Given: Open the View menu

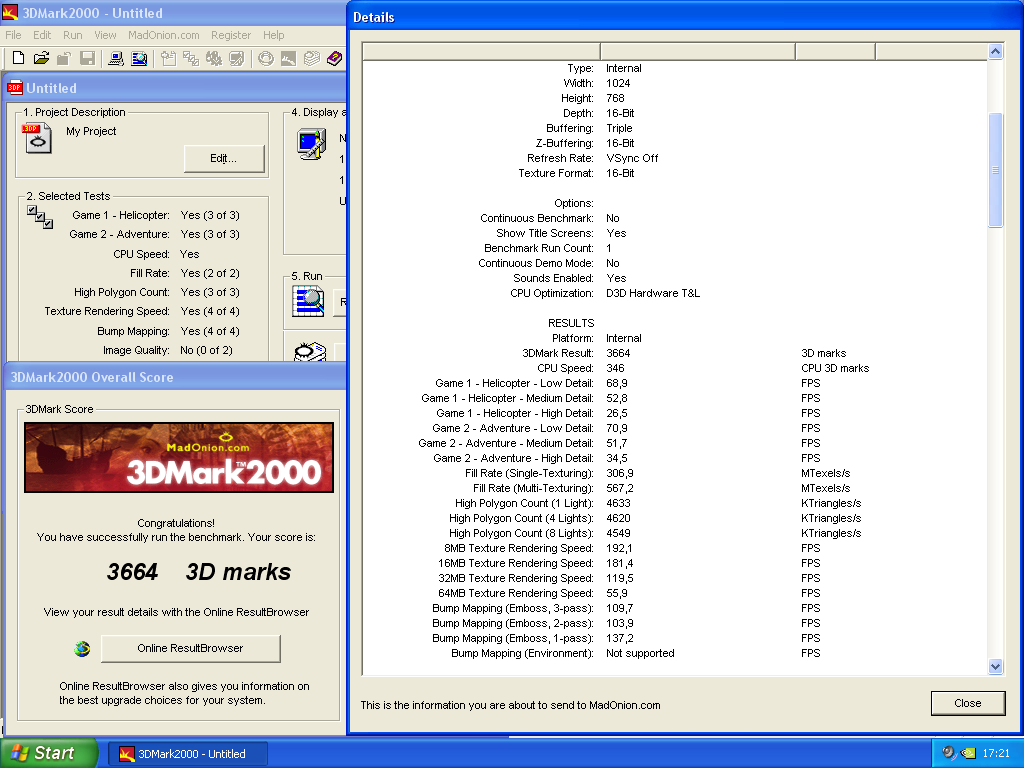Looking at the screenshot, I should click(x=105, y=35).
